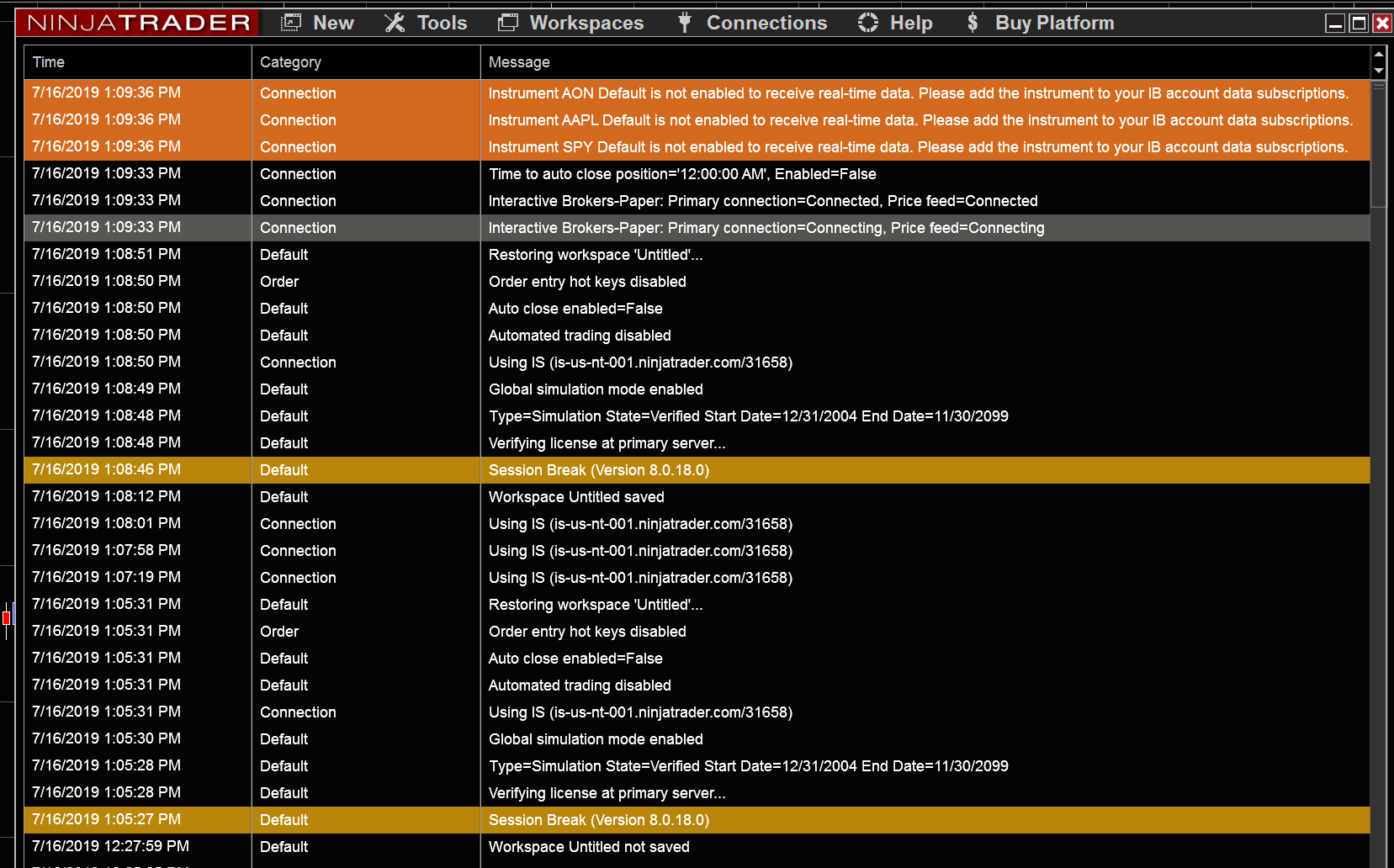Click the Connection category at 1:08:01 PM
Image resolution: width=1394 pixels, height=868 pixels.
point(298,524)
